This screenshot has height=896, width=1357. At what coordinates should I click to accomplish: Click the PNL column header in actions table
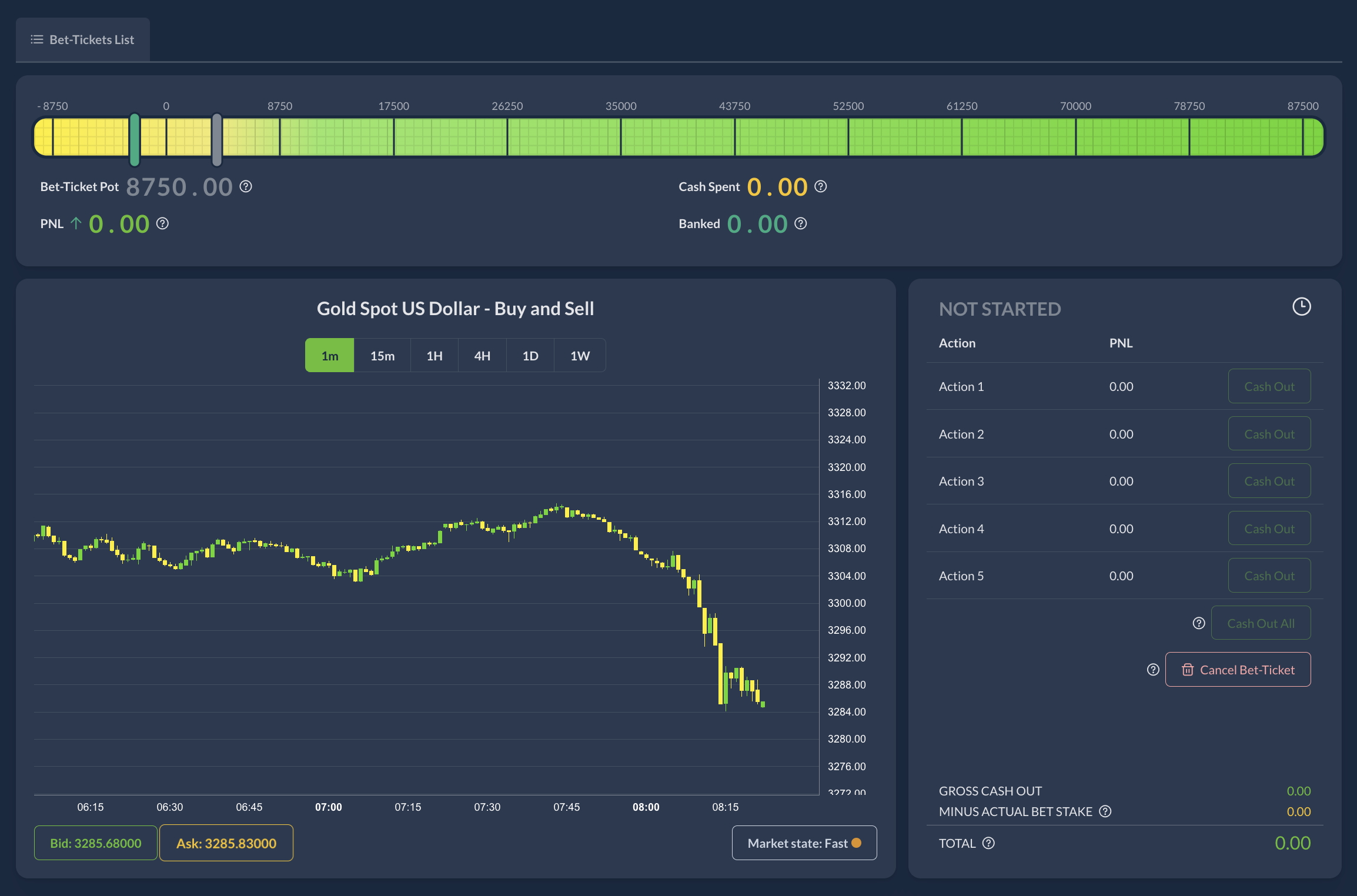point(1121,343)
